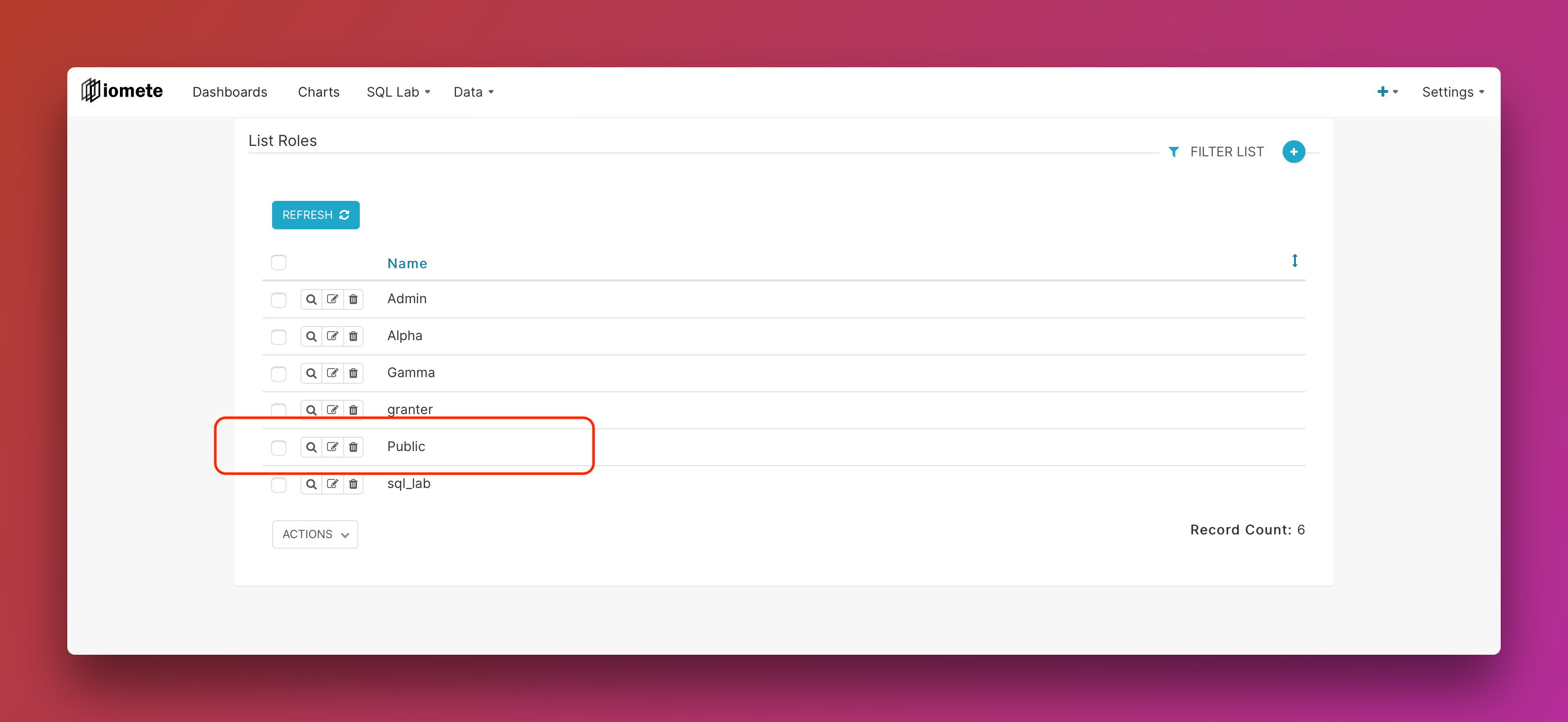The height and width of the screenshot is (722, 1568).
Task: Sort roles using the Name column arrow
Action: point(1294,261)
